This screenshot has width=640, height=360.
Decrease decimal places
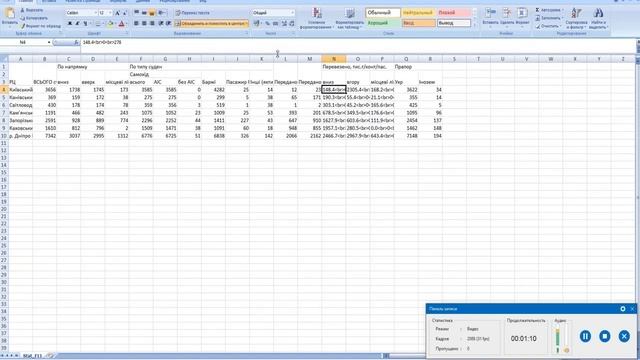[291, 24]
